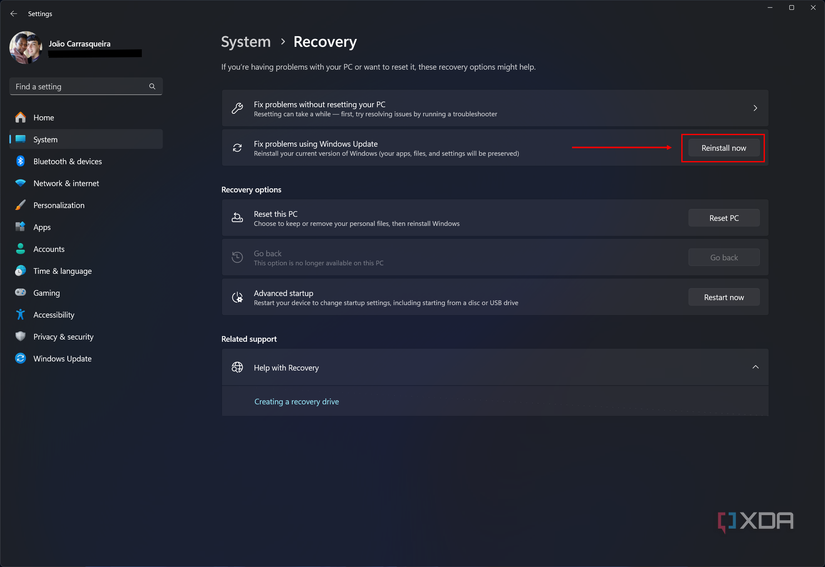825x567 pixels.
Task: Click the Home house icon
Action: 21,117
